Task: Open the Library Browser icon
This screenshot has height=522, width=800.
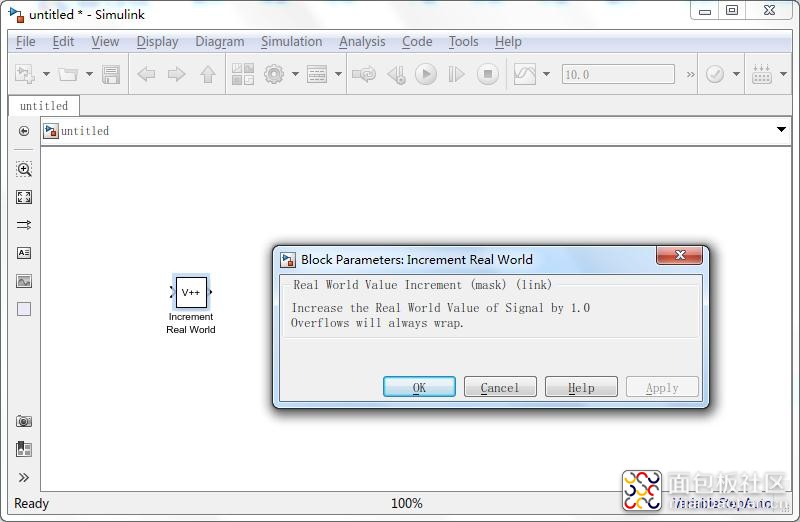Action: click(x=243, y=74)
